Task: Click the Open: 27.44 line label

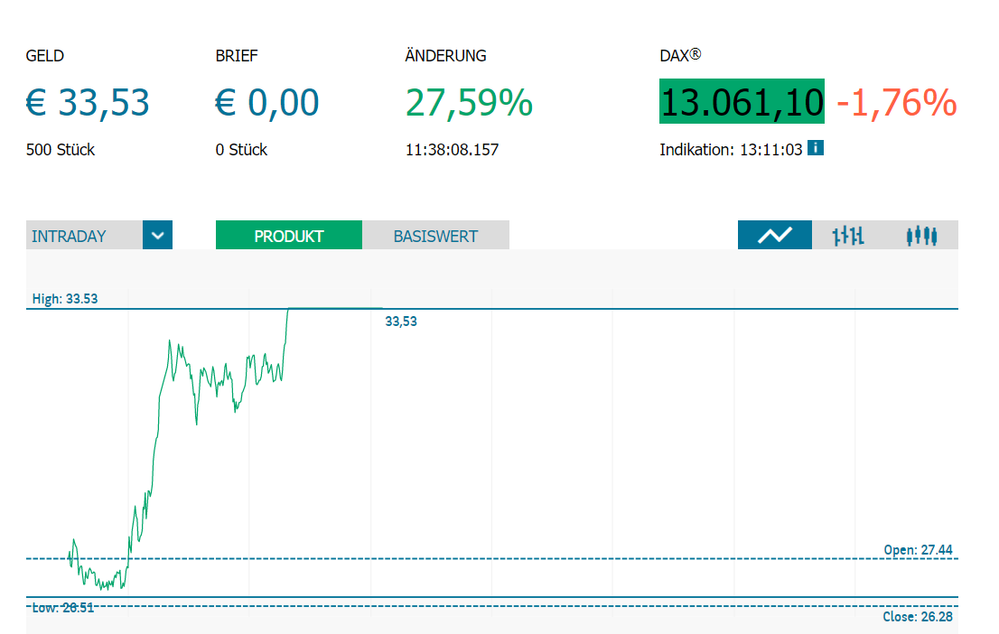Action: (918, 550)
